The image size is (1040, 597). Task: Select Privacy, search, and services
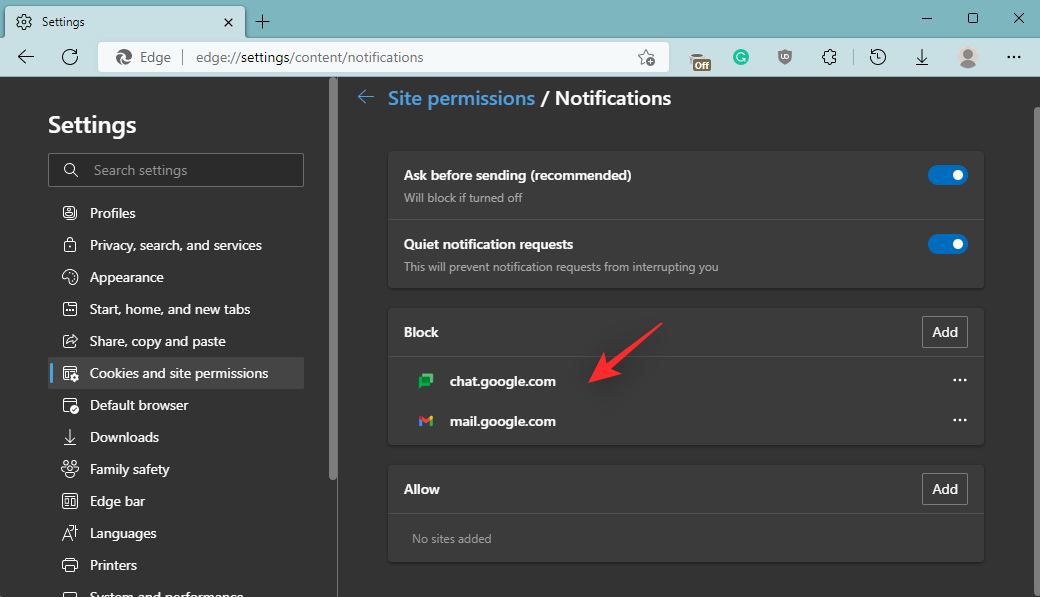[x=175, y=245]
